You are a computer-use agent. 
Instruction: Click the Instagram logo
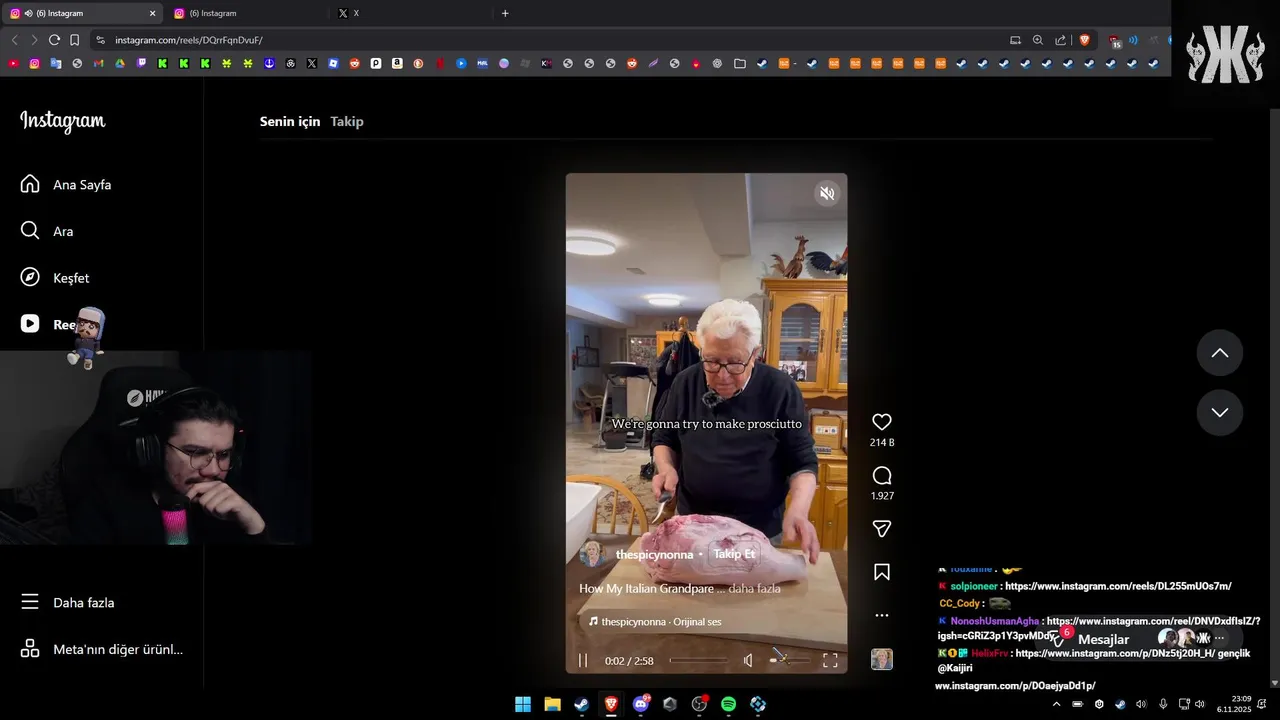tap(62, 121)
